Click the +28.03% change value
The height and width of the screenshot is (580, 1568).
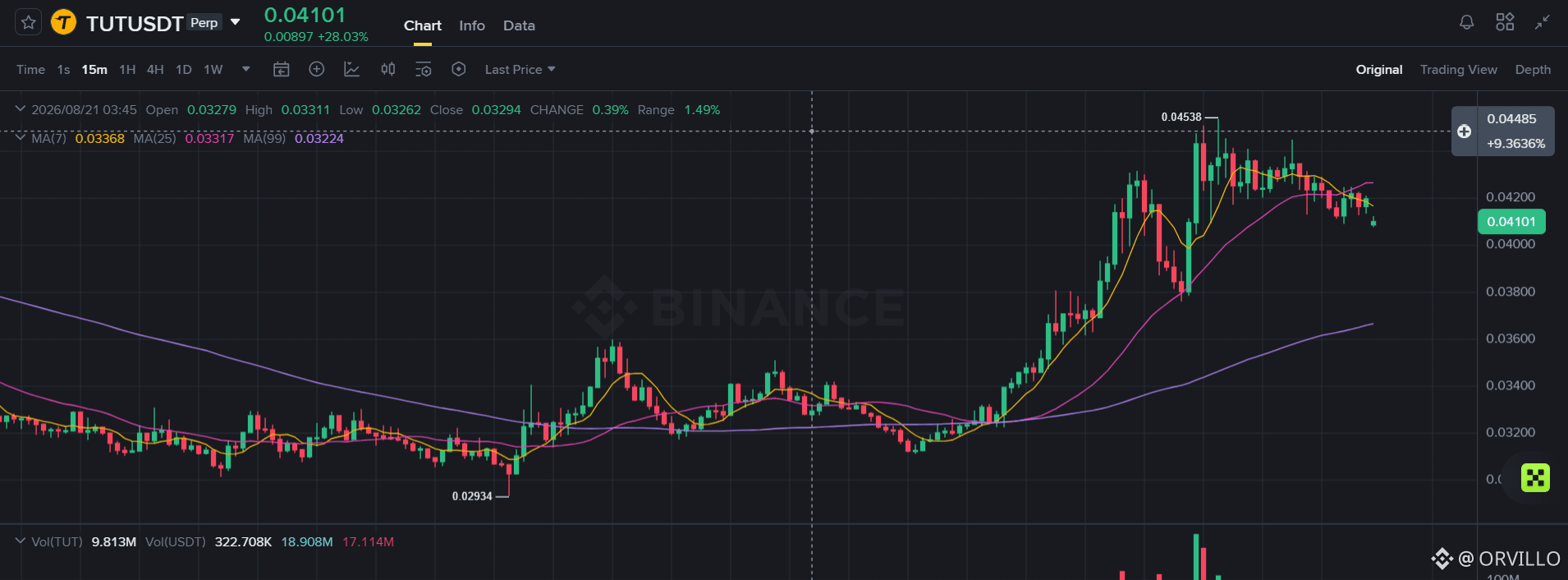tap(343, 37)
